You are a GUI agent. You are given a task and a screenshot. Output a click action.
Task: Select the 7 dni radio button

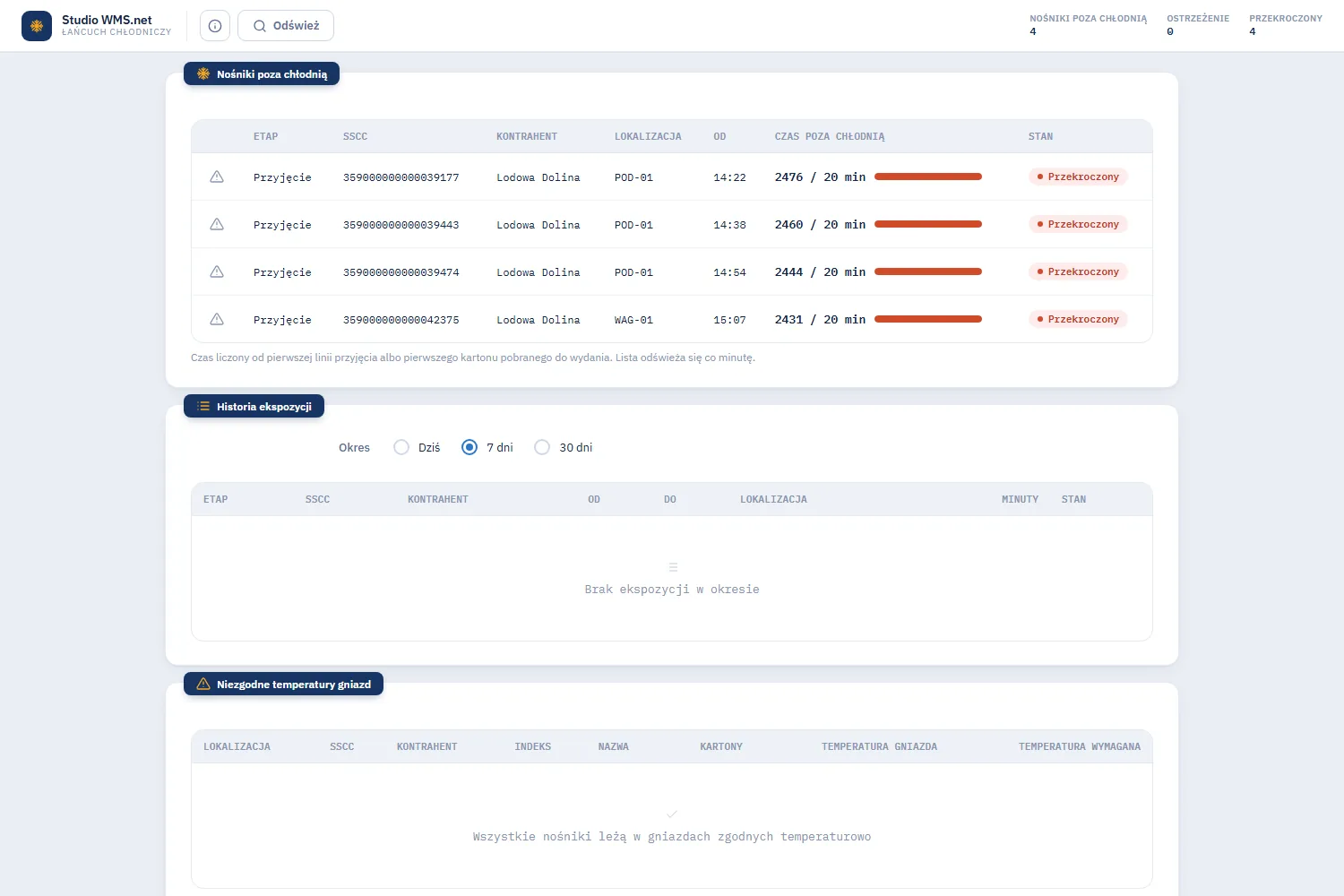(470, 447)
